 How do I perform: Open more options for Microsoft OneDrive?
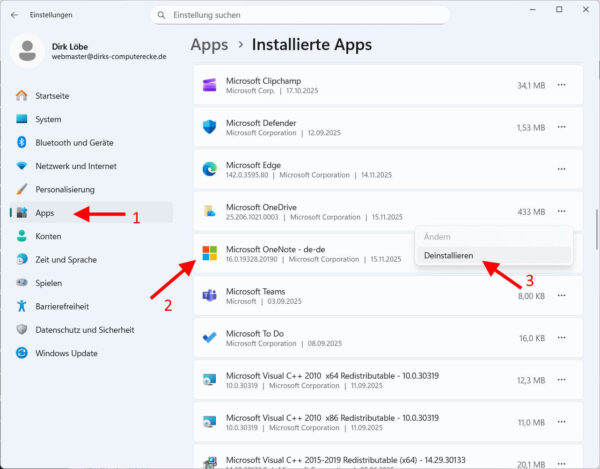pos(561,211)
